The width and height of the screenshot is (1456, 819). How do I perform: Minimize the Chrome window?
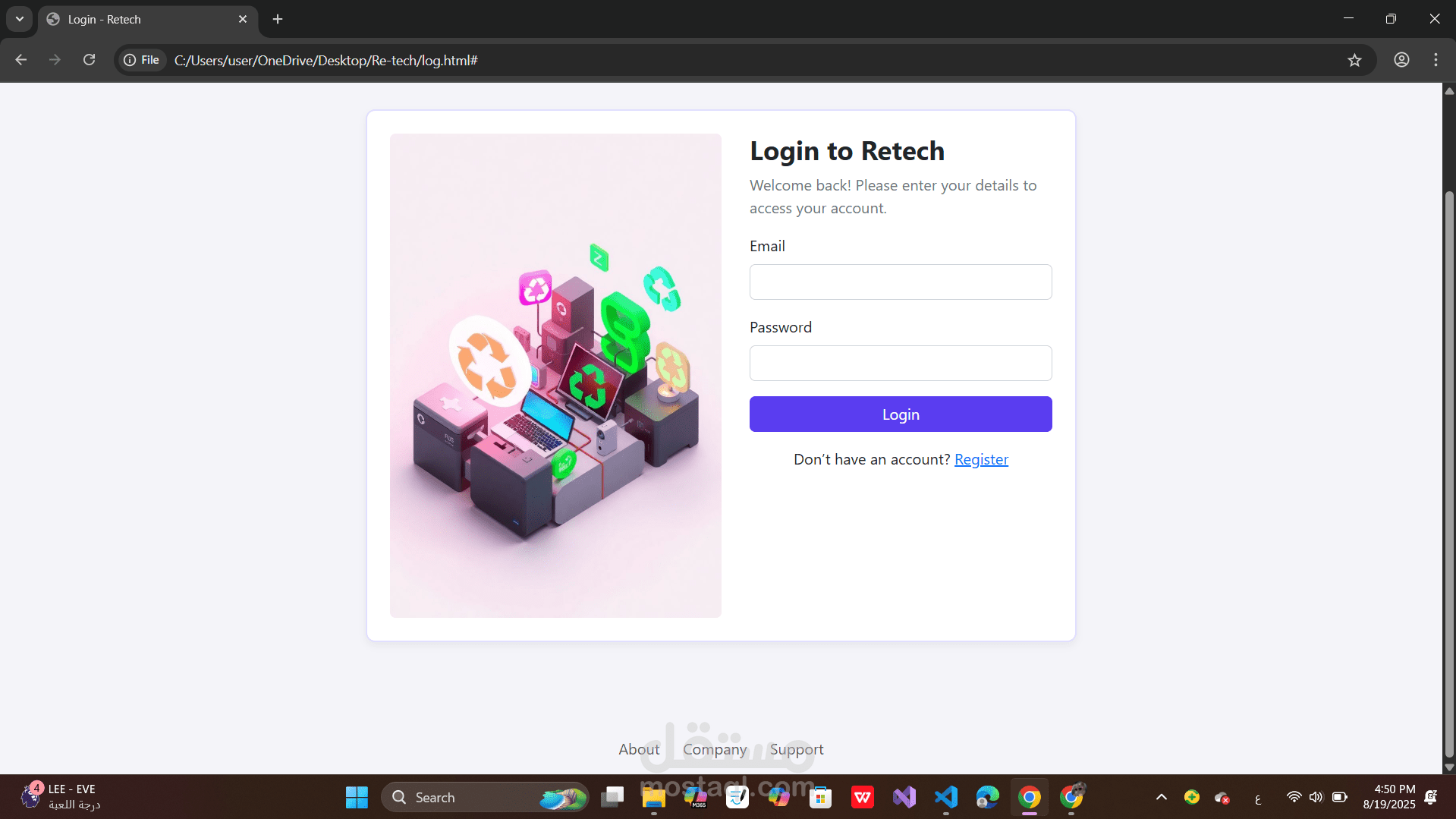tap(1348, 18)
